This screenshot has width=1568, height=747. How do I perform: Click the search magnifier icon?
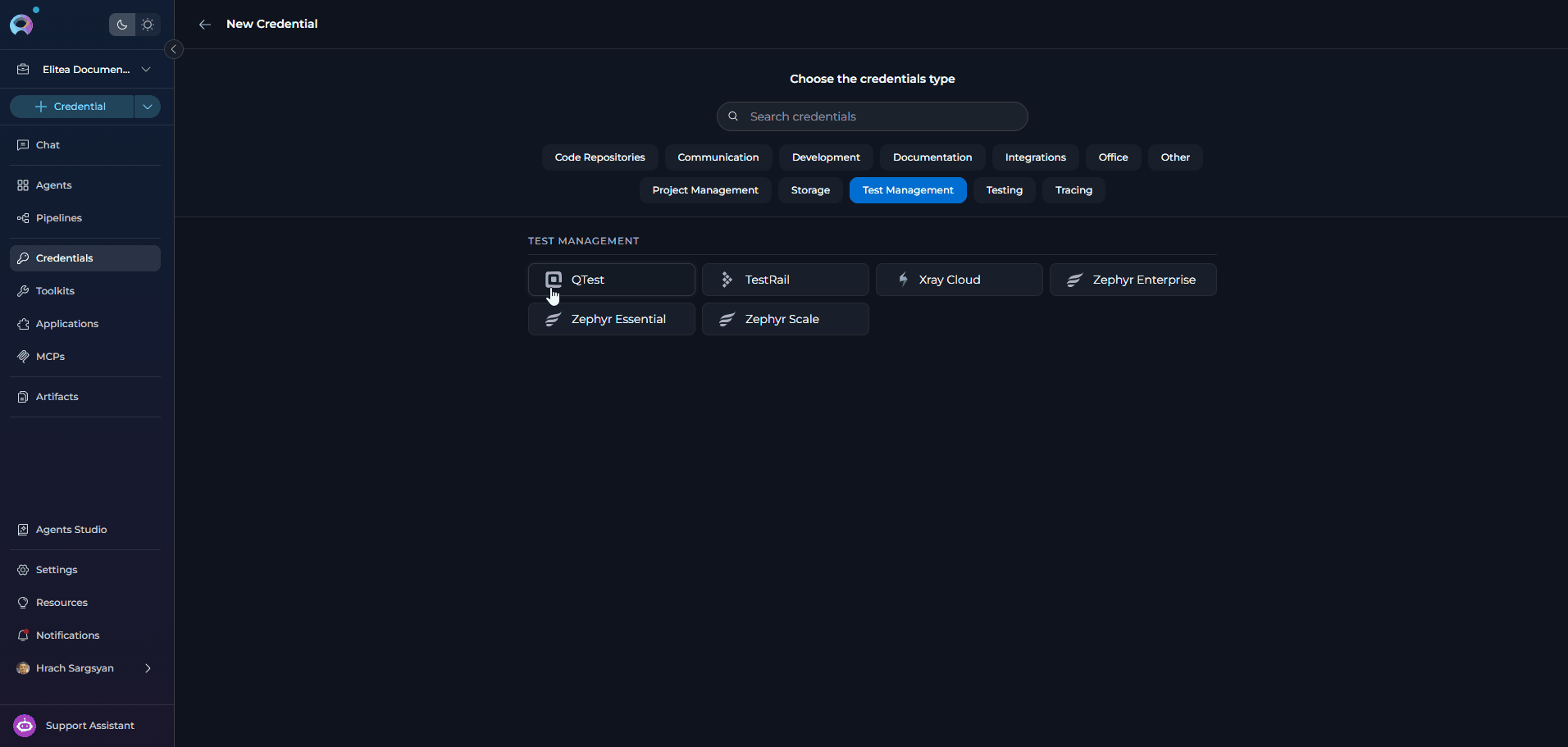(x=733, y=116)
